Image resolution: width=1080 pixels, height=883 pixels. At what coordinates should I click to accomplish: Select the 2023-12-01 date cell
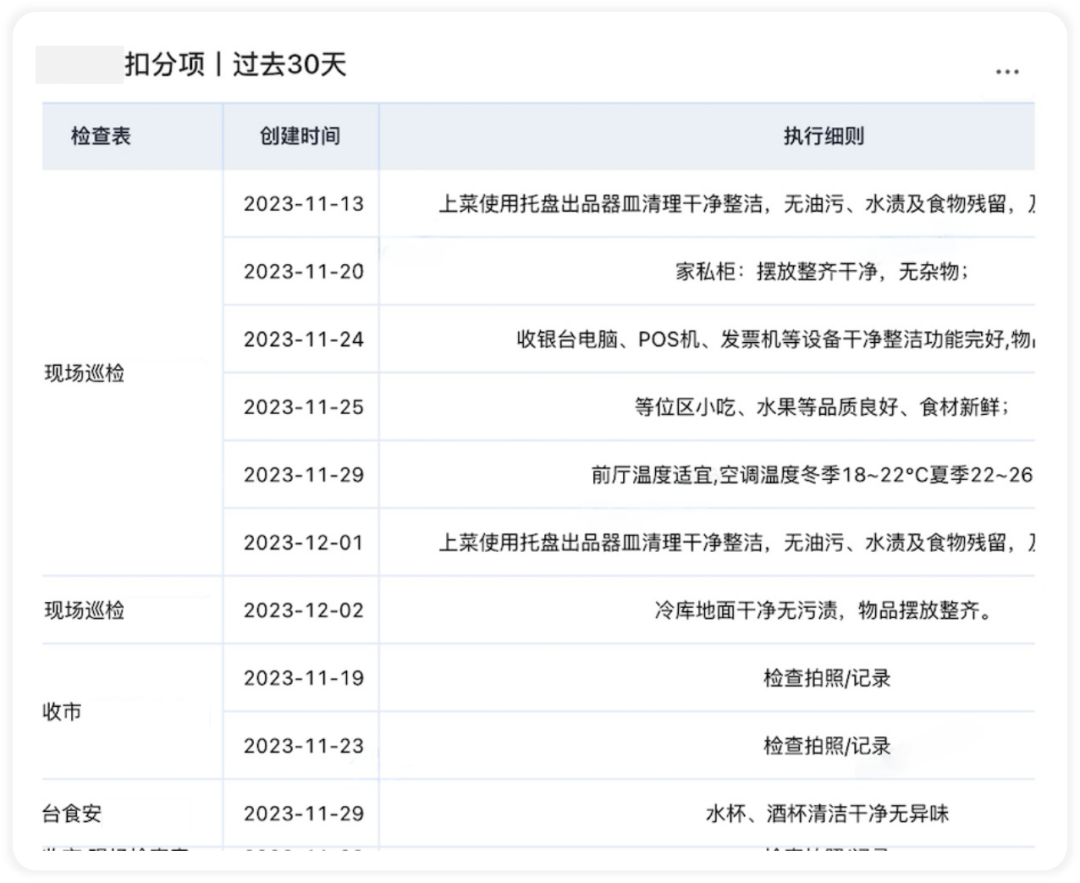[303, 543]
